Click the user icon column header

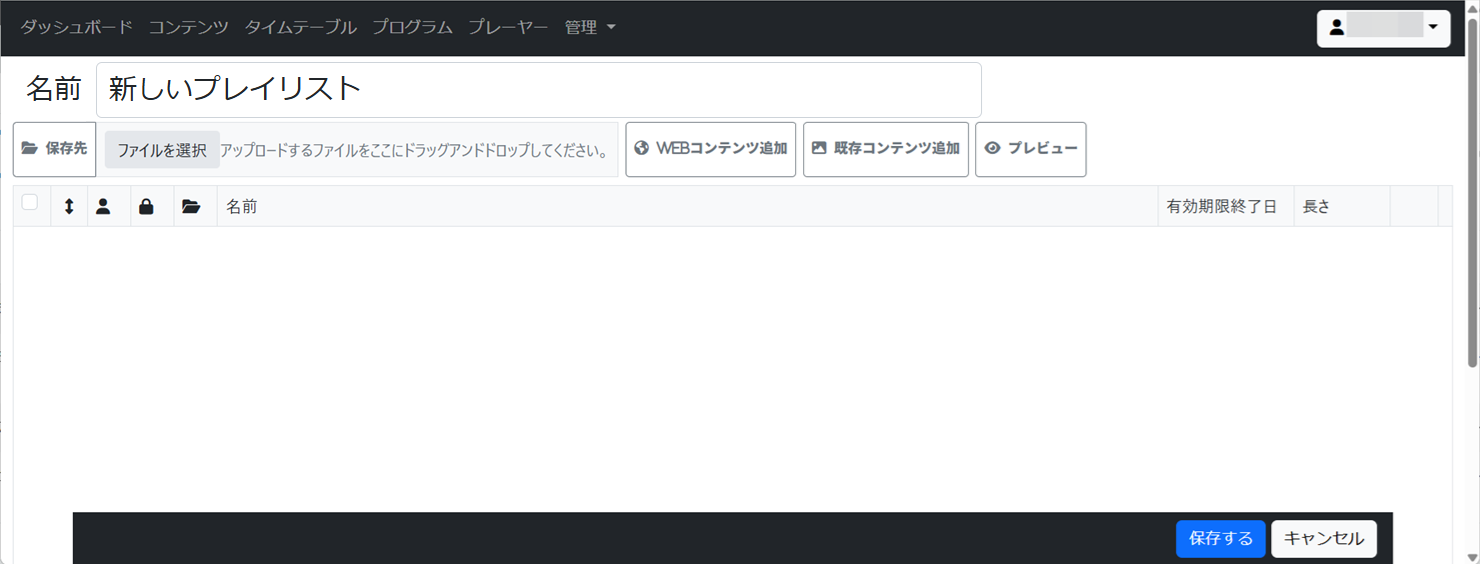click(x=103, y=207)
